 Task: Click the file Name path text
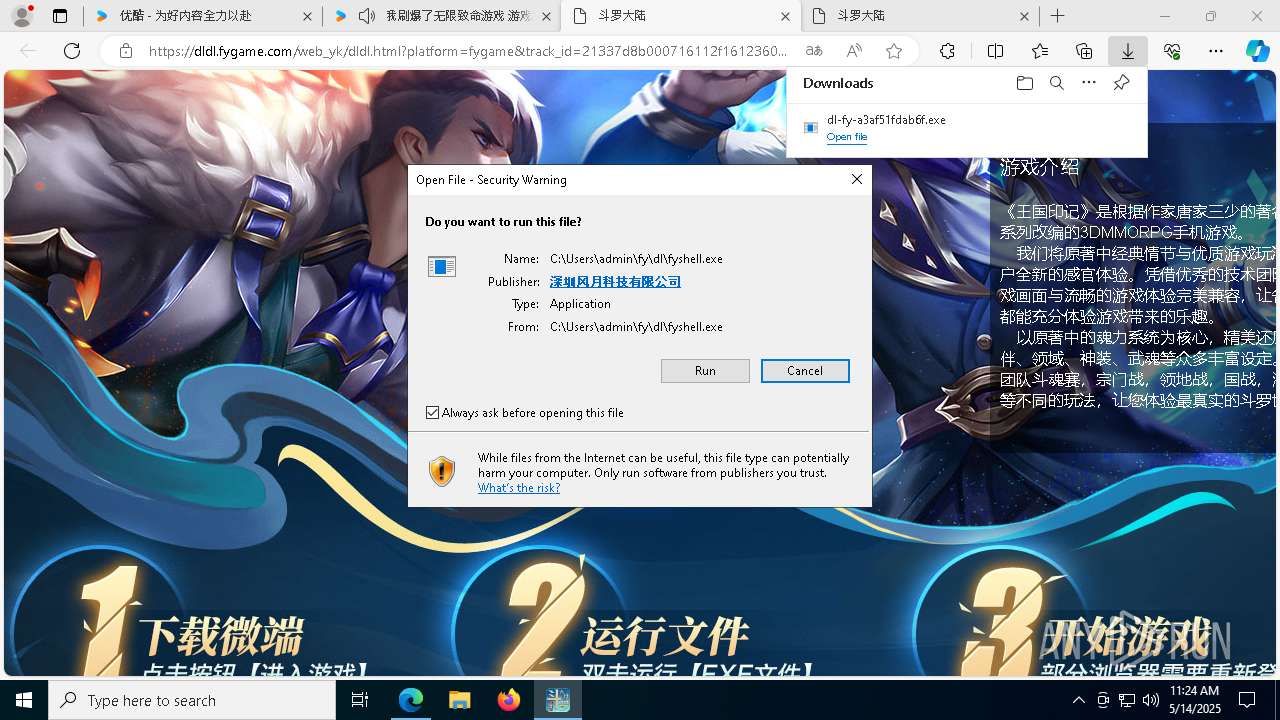pyautogui.click(x=636, y=259)
